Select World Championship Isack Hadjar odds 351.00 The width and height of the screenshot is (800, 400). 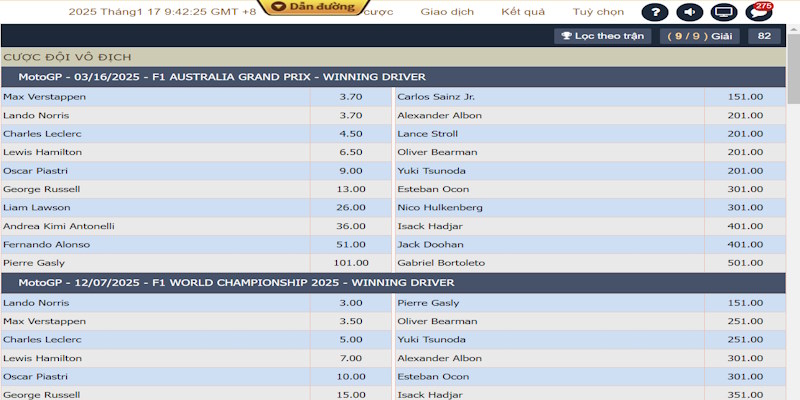click(745, 394)
